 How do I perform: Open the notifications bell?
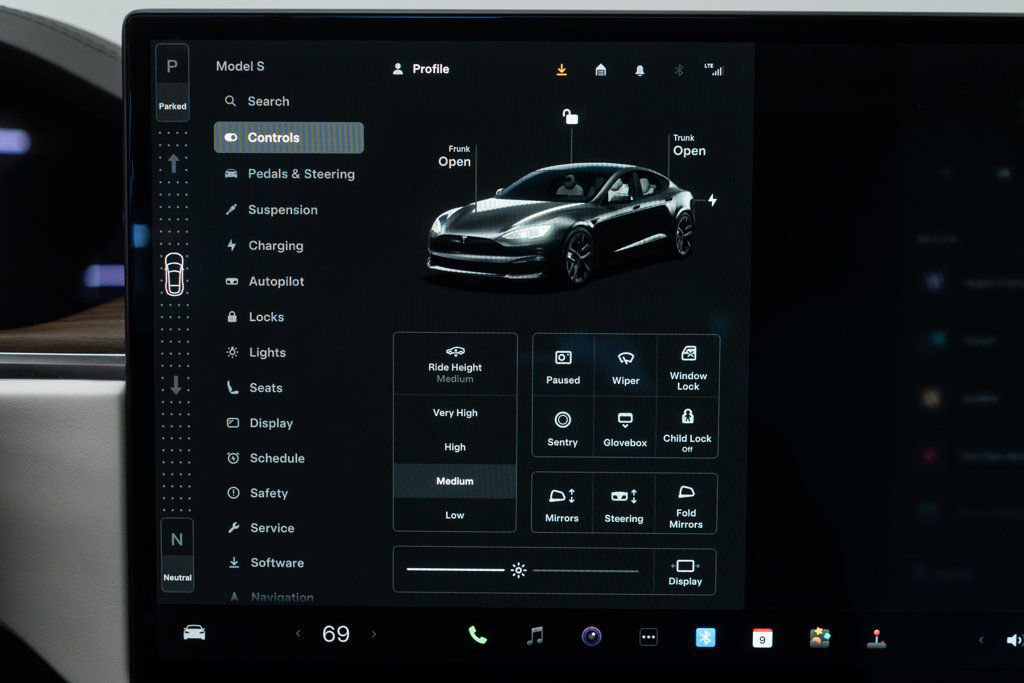pos(638,69)
